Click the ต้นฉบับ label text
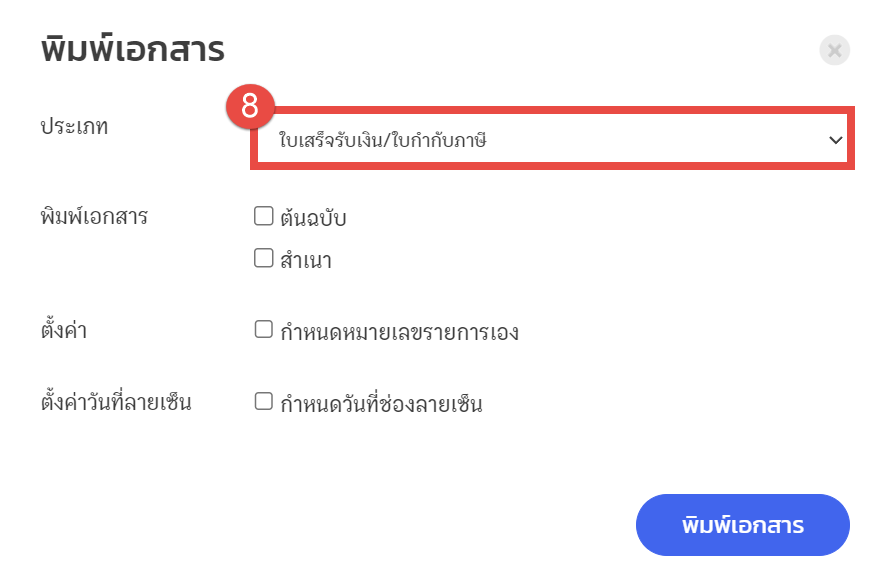Screen dimensions: 887x582 coord(314,218)
